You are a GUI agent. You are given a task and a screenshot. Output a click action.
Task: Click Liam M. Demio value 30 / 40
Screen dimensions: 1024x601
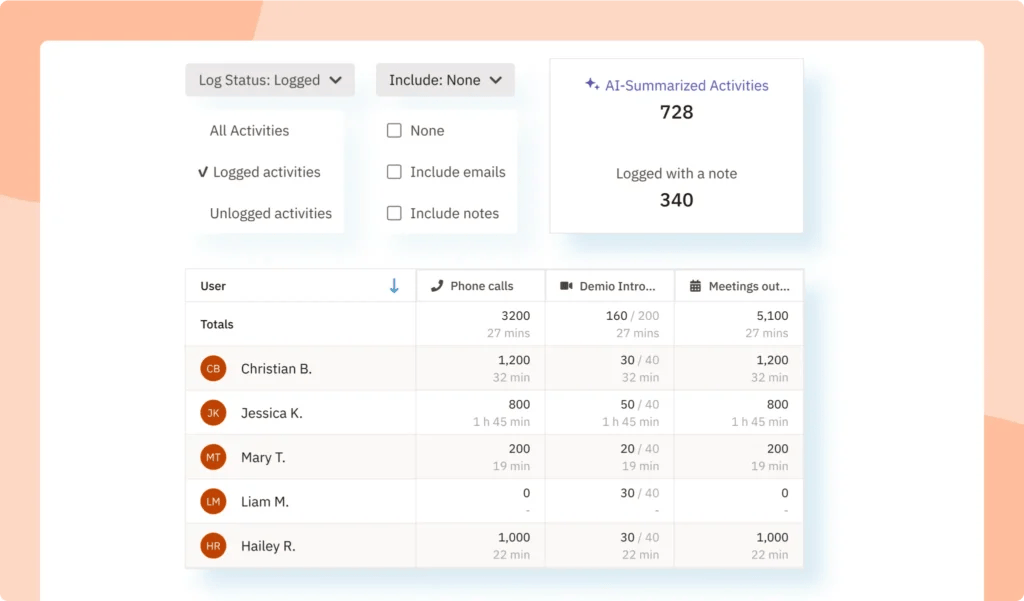(x=639, y=493)
